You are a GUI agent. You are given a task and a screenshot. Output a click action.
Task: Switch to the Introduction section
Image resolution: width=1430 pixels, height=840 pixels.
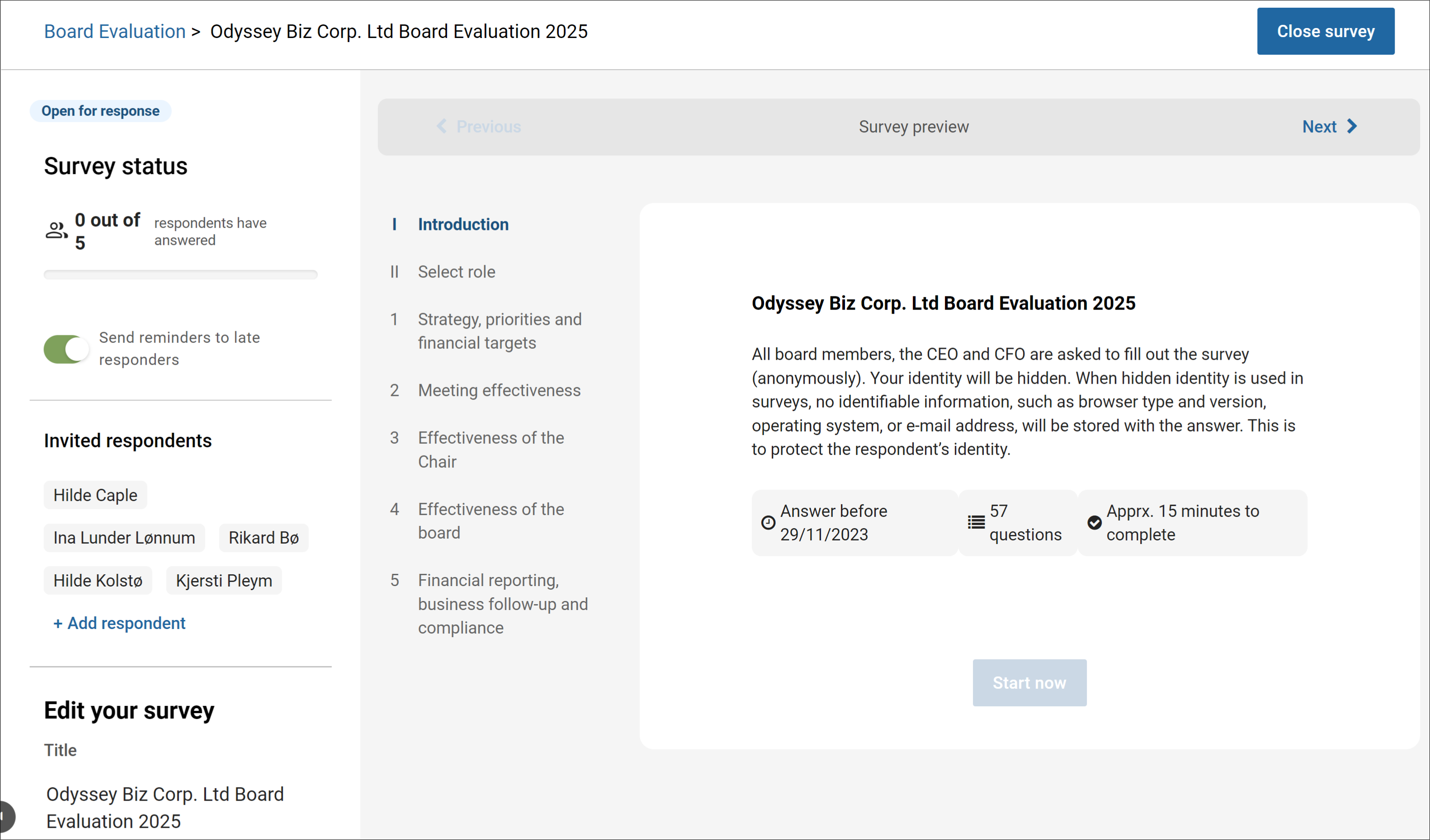[463, 224]
